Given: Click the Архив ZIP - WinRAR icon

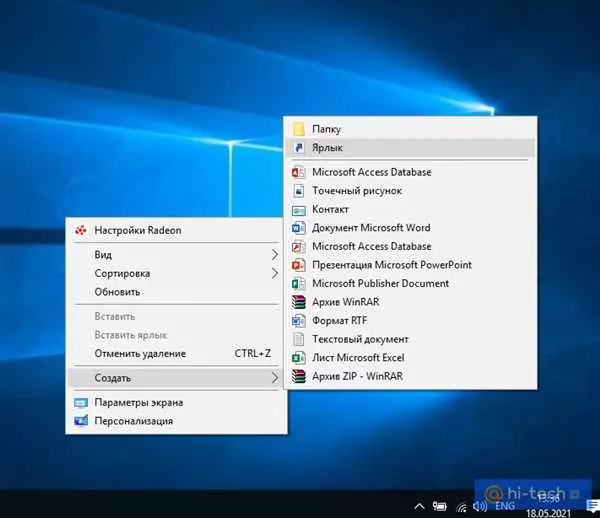Looking at the screenshot, I should [x=298, y=376].
